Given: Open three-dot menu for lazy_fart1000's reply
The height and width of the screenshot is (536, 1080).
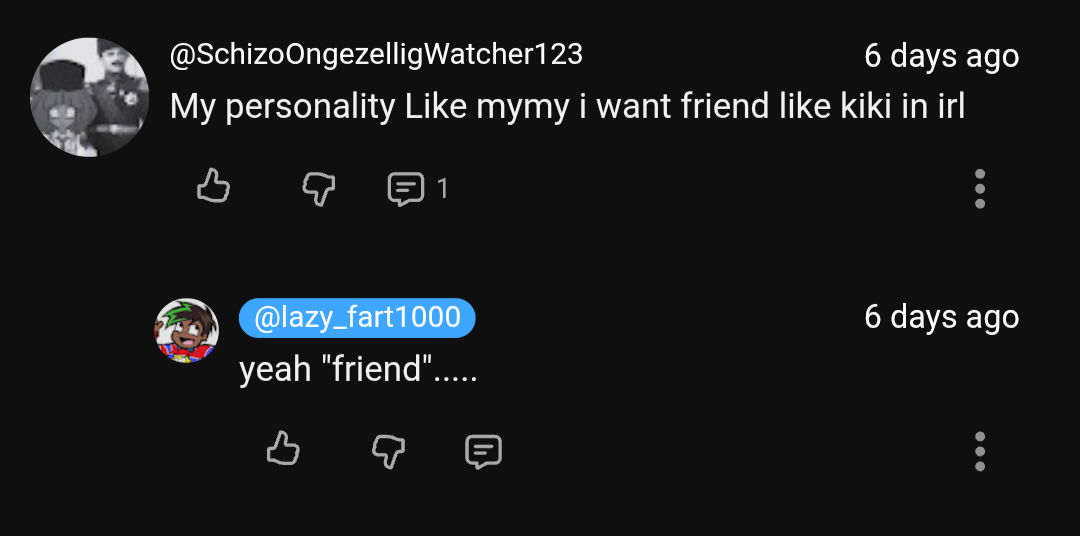Looking at the screenshot, I should (979, 451).
